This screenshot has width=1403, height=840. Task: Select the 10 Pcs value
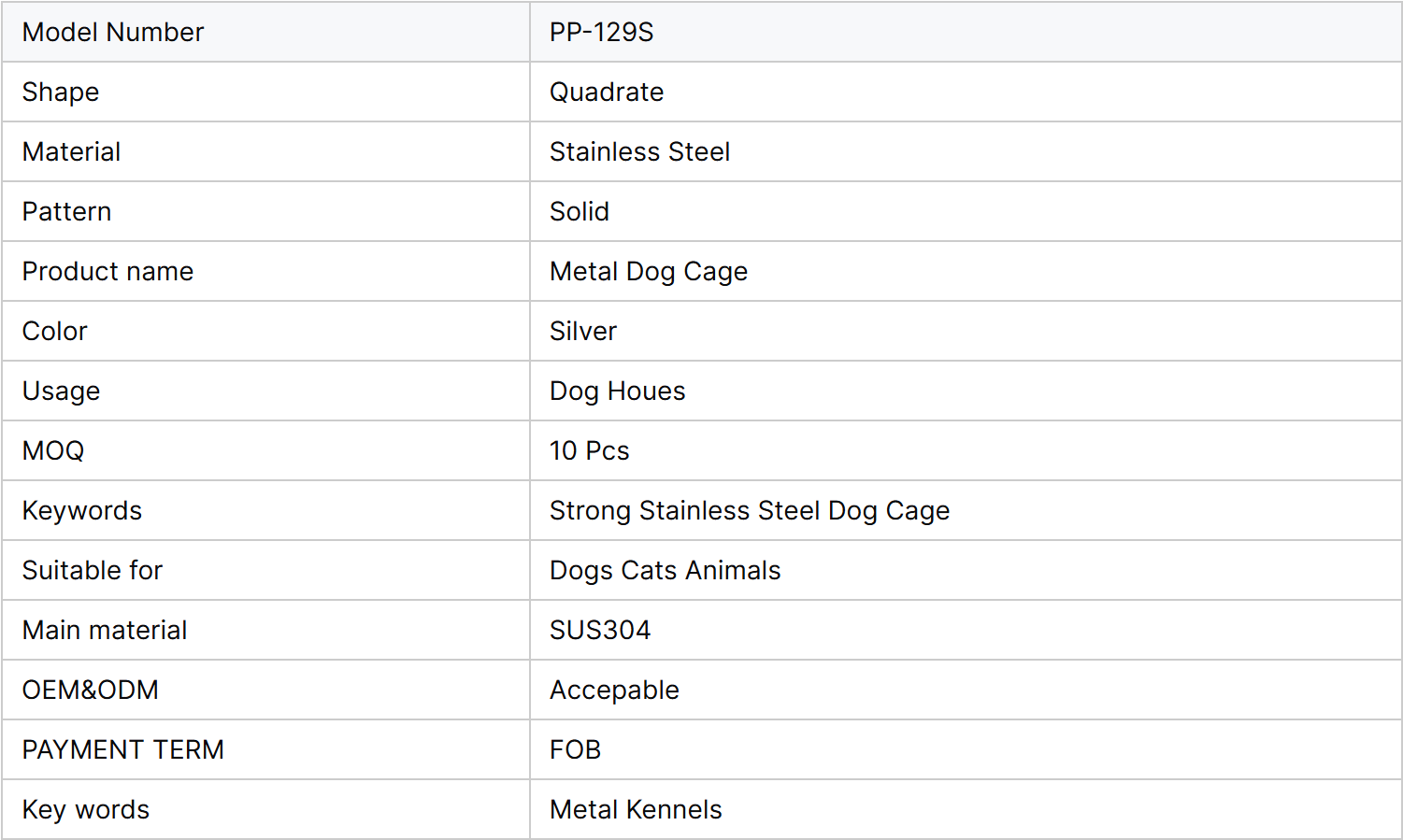coord(589,450)
